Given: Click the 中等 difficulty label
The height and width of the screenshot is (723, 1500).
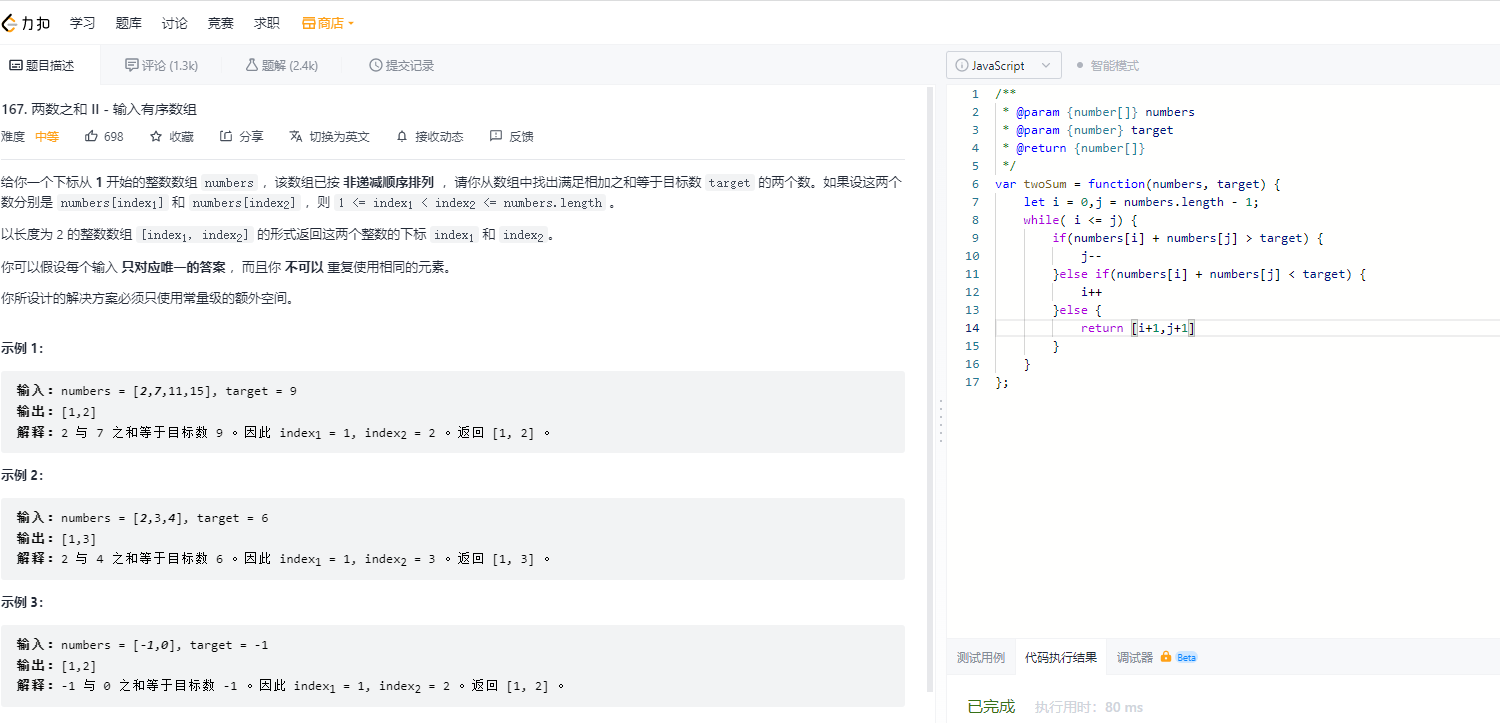Looking at the screenshot, I should pos(47,137).
